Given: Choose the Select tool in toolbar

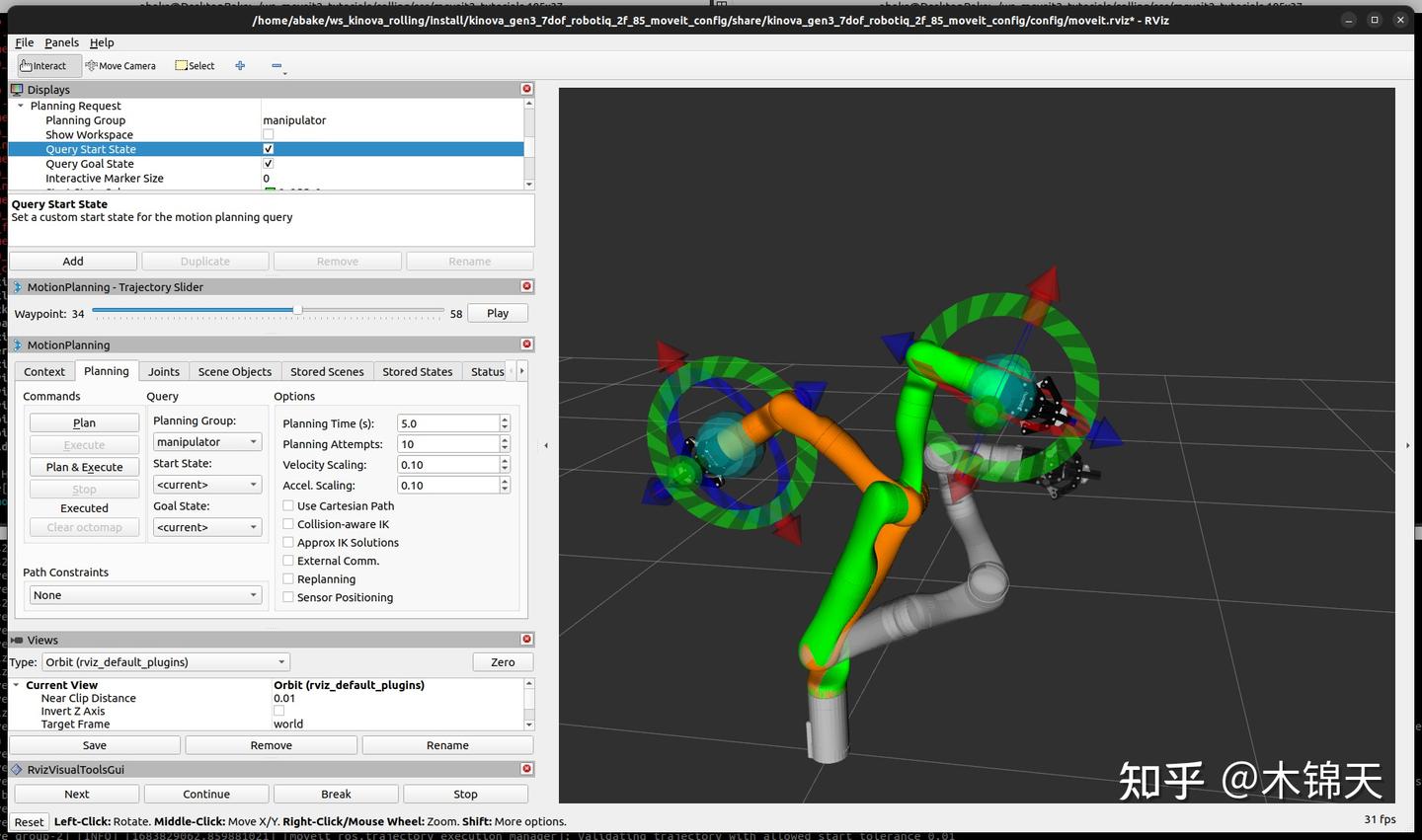Looking at the screenshot, I should click(194, 65).
